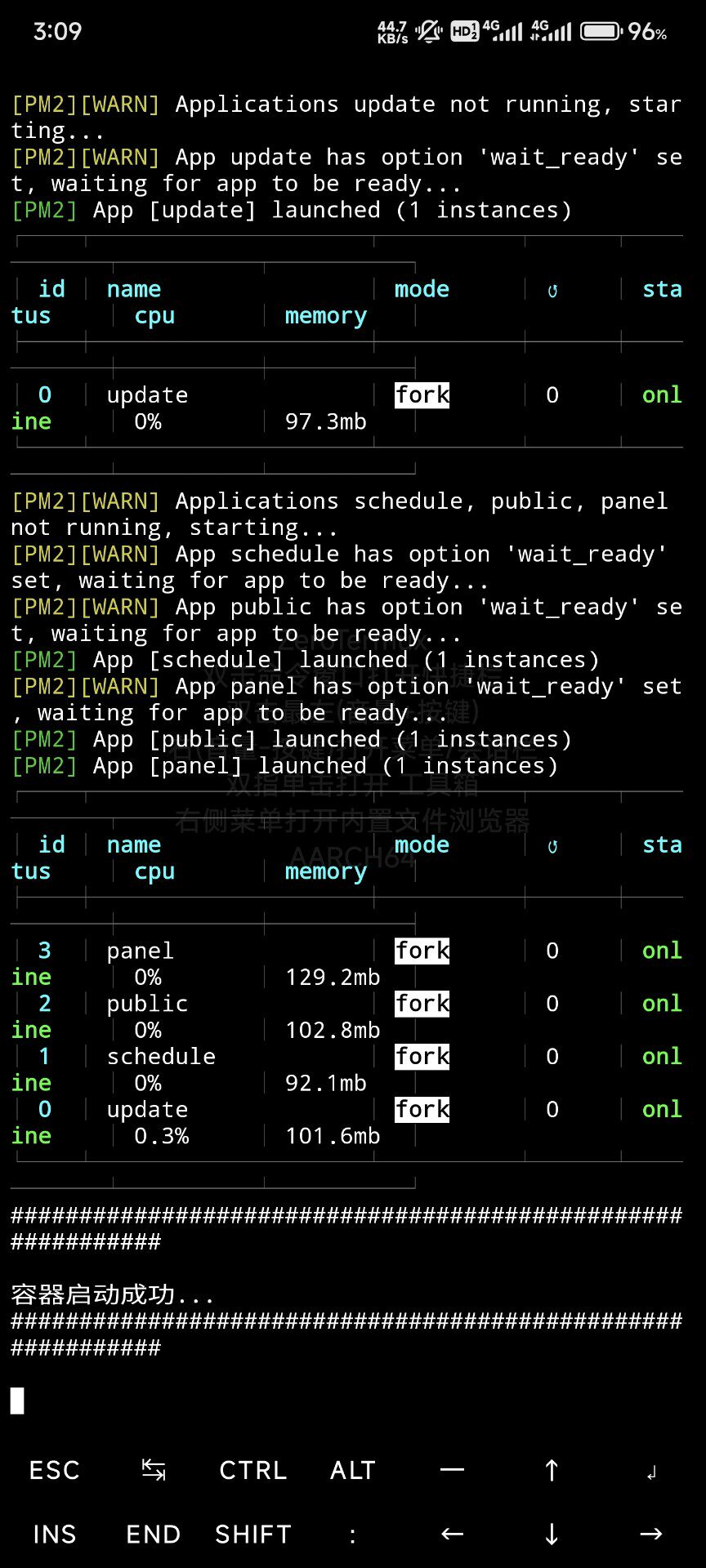The width and height of the screenshot is (706, 1568).
Task: Tap the muted bell icon in status bar
Action: 429,32
